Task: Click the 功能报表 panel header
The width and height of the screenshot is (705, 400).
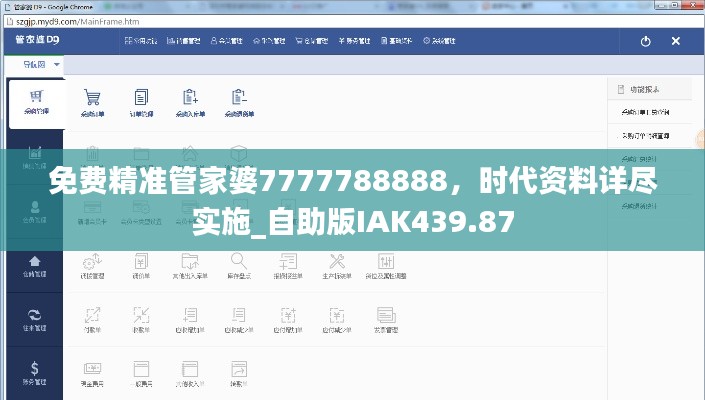Action: (x=645, y=90)
